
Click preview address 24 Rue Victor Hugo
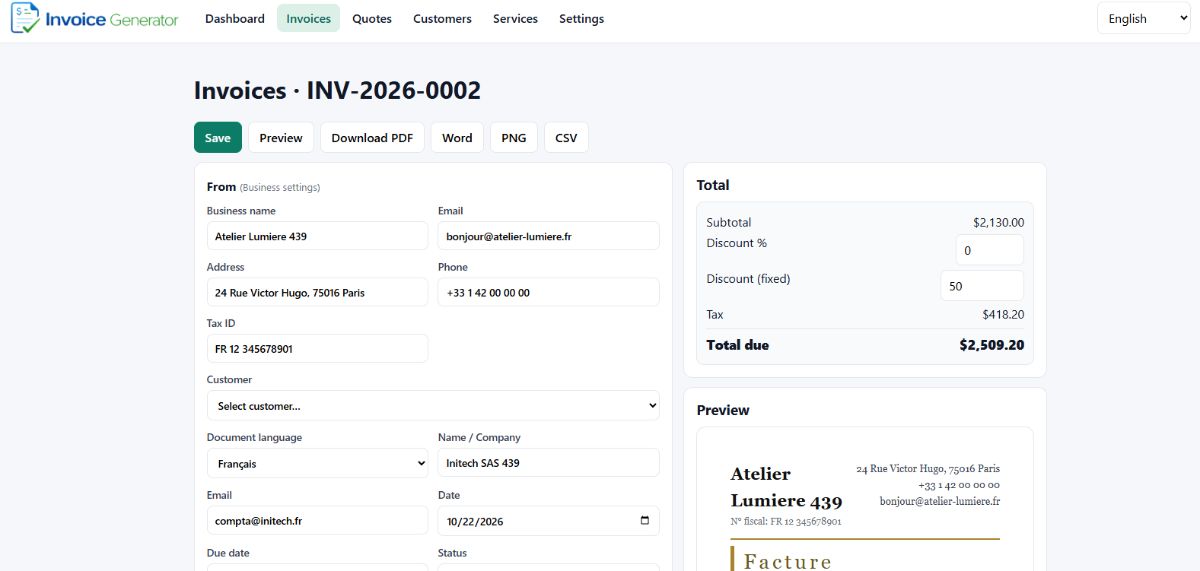pyautogui.click(x=928, y=468)
